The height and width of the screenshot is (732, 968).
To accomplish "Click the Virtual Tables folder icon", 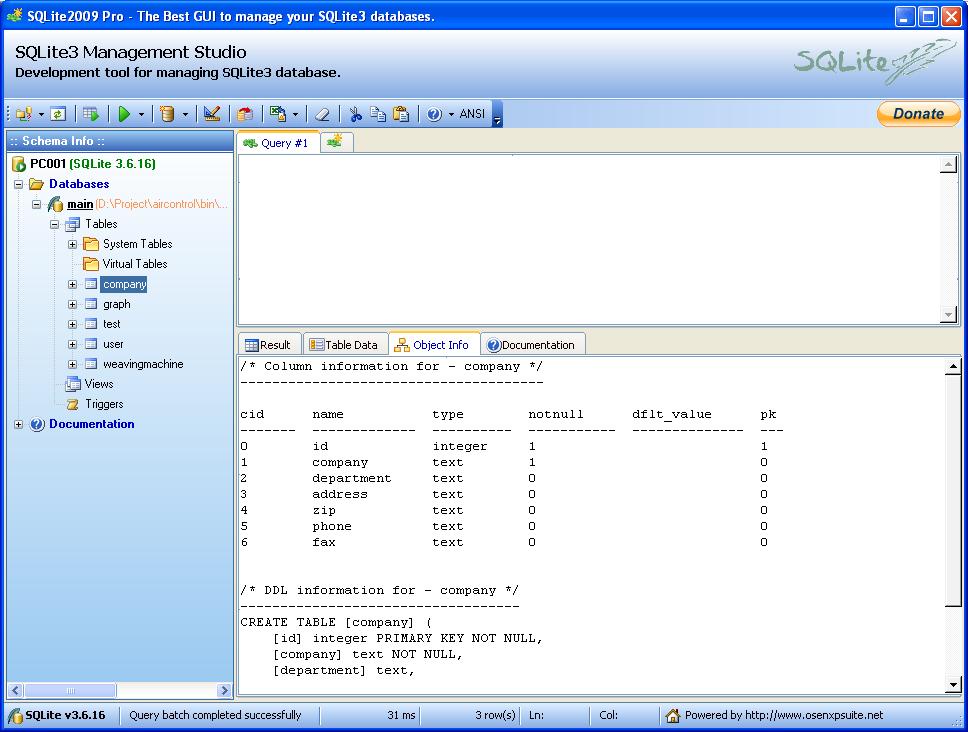I will point(91,264).
